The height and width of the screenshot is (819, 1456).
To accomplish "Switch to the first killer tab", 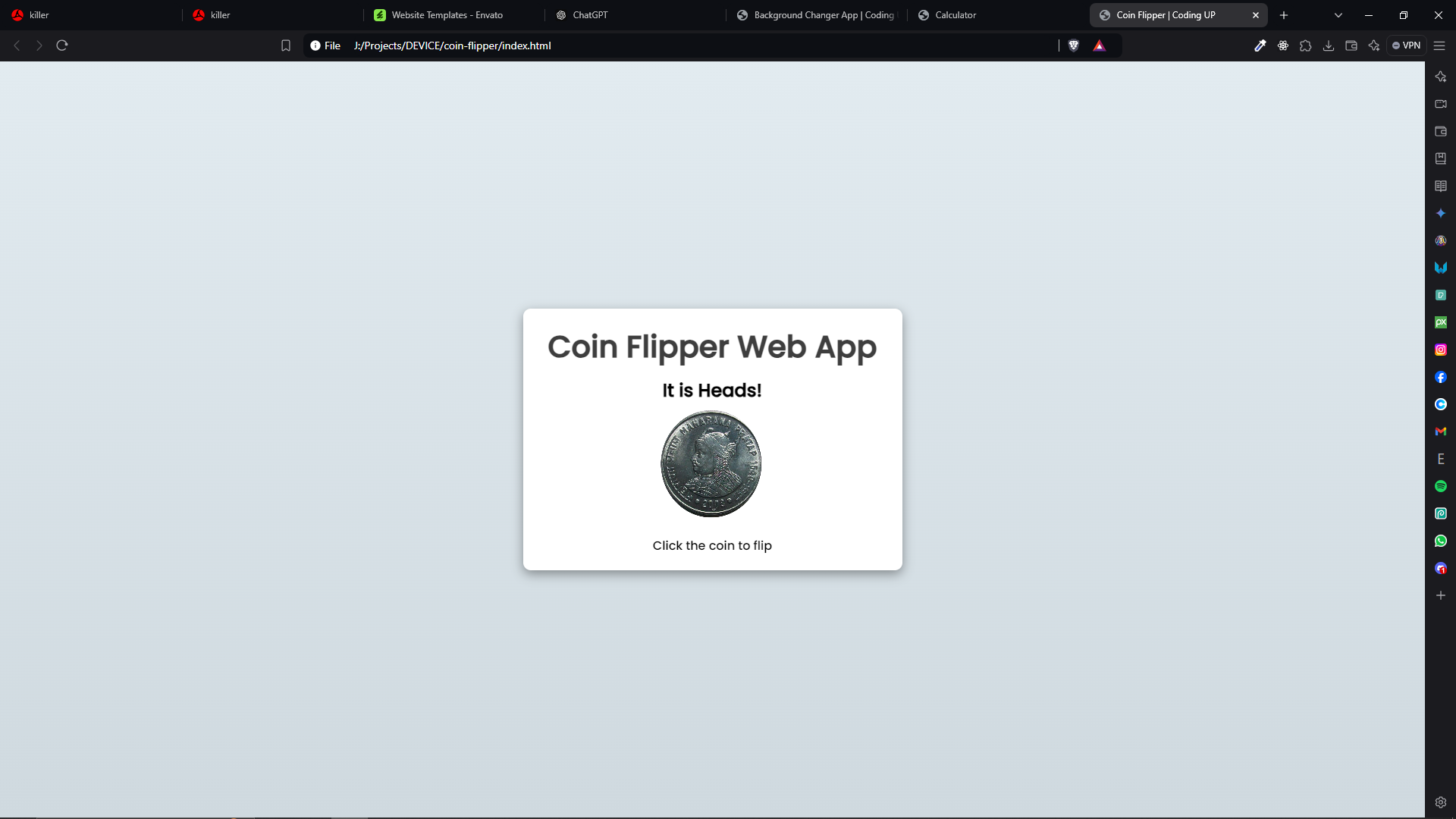I will tap(91, 15).
